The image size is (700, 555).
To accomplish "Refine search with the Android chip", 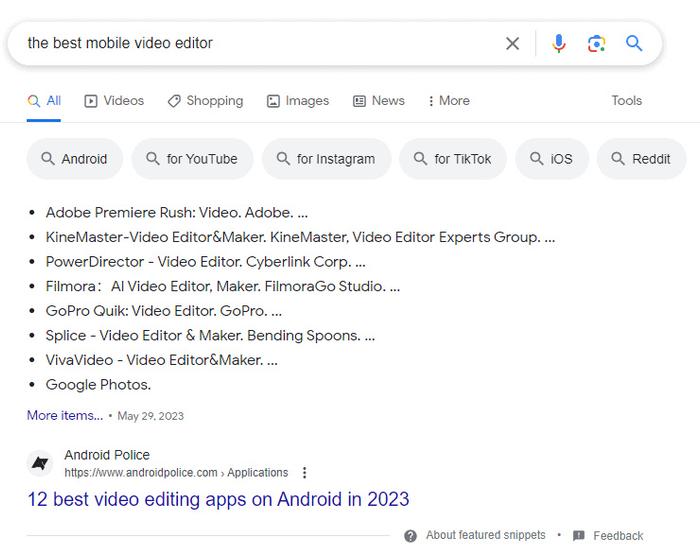I will coord(75,159).
